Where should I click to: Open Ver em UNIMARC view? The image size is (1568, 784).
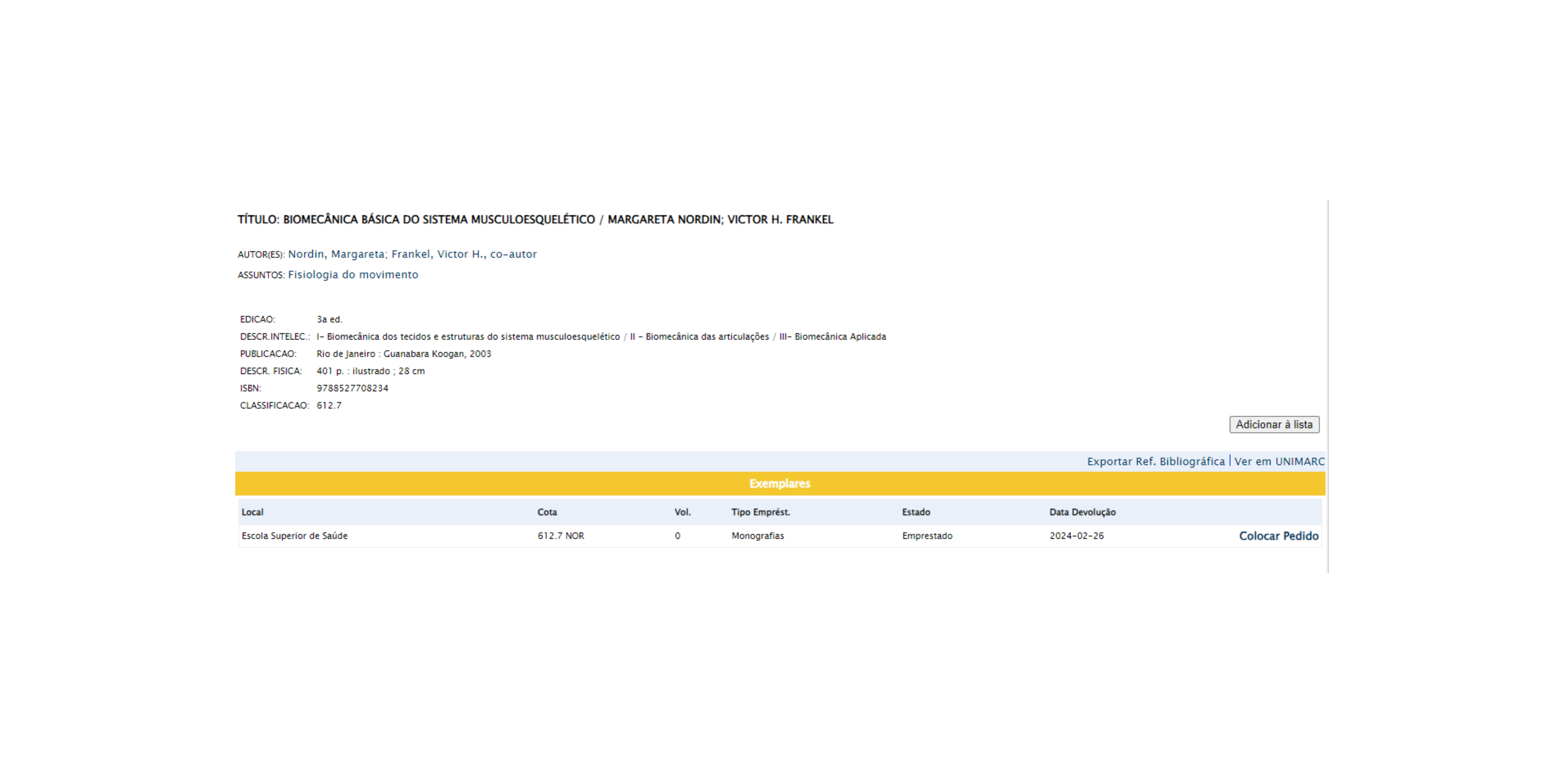(1279, 461)
